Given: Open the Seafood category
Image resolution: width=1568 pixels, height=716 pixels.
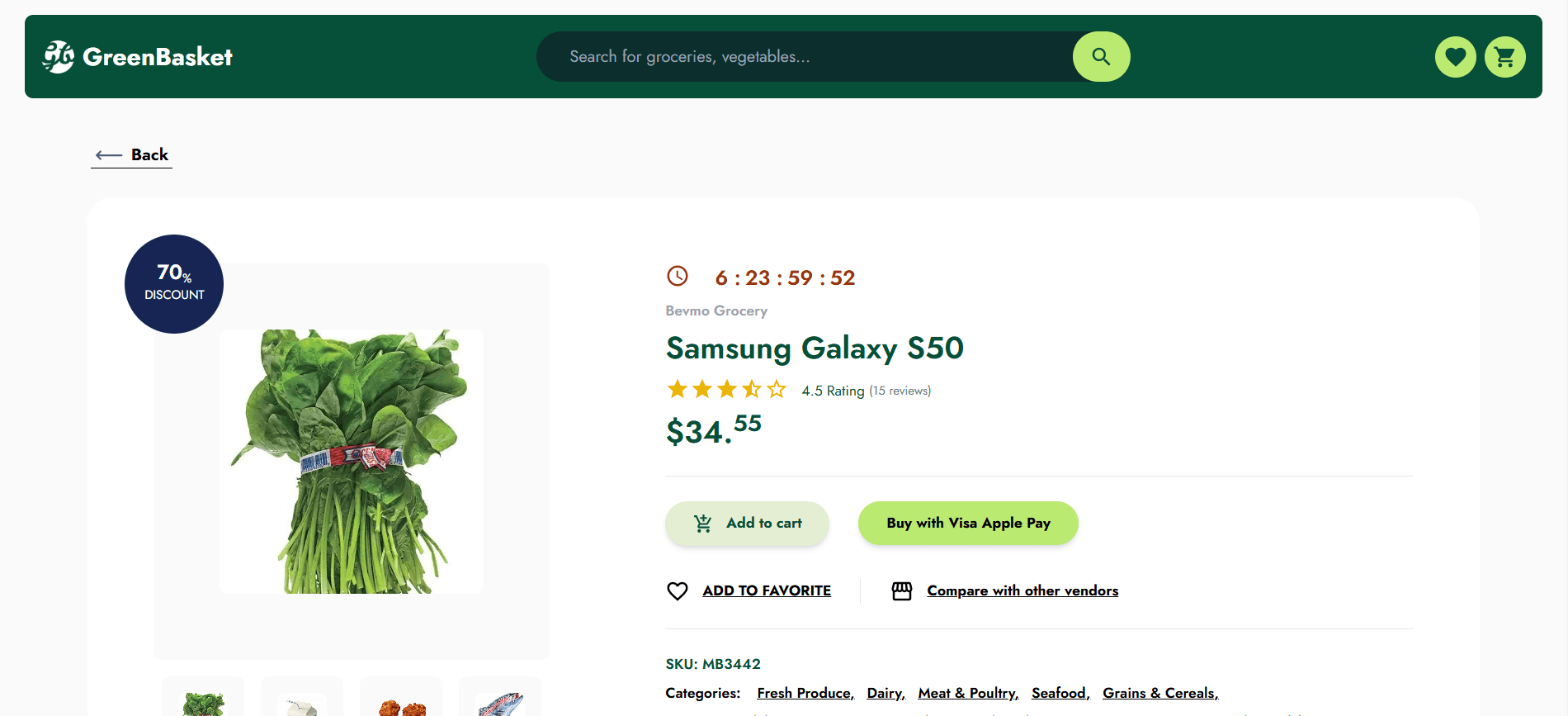Looking at the screenshot, I should [1059, 693].
